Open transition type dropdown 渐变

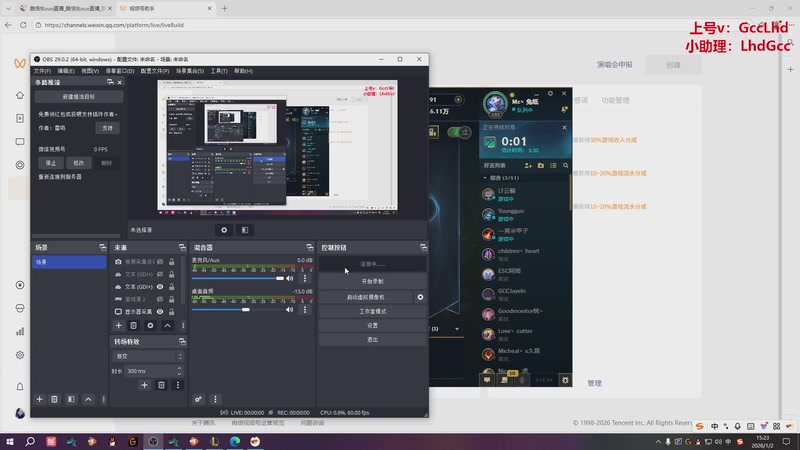tap(147, 356)
